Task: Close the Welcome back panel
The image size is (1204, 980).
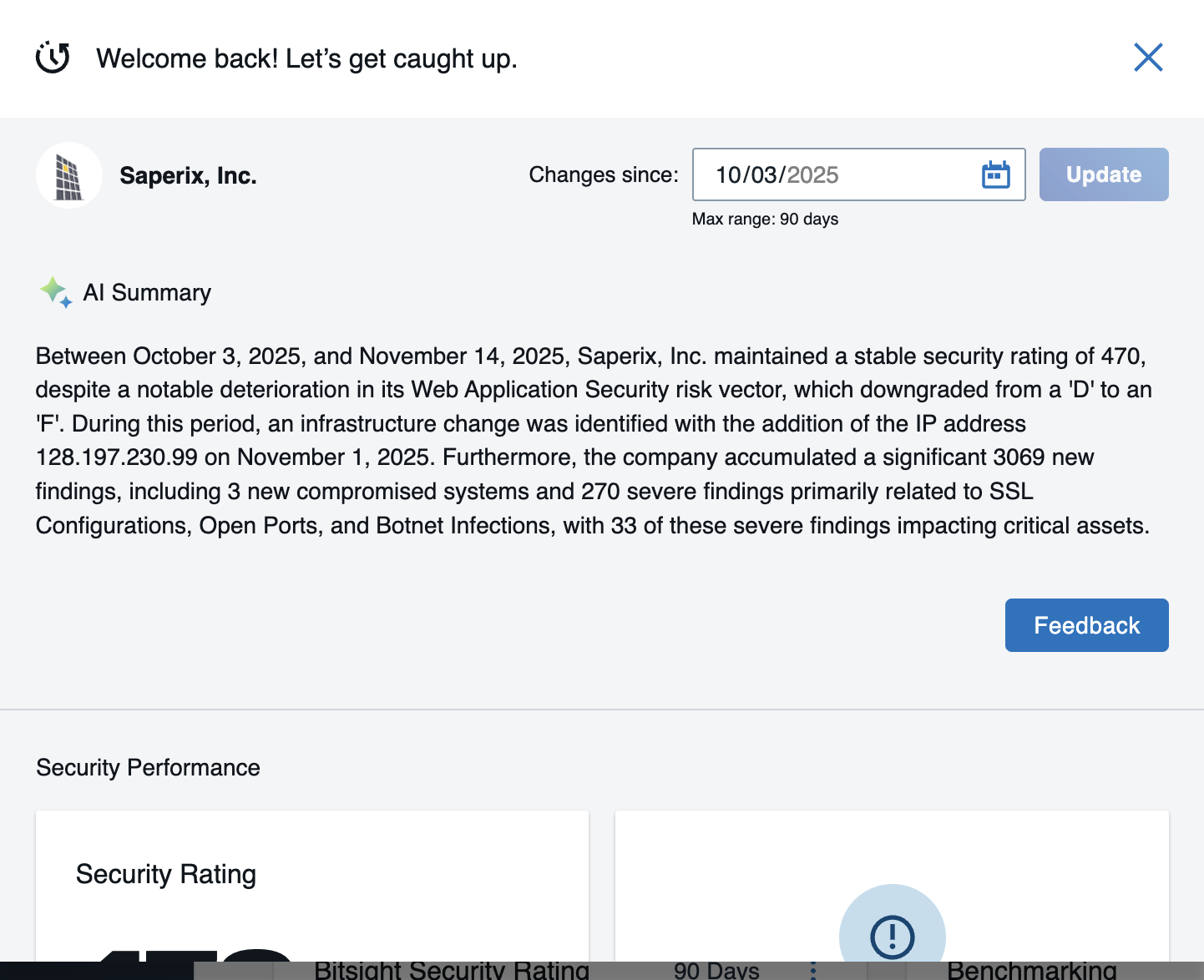Action: pyautogui.click(x=1148, y=58)
